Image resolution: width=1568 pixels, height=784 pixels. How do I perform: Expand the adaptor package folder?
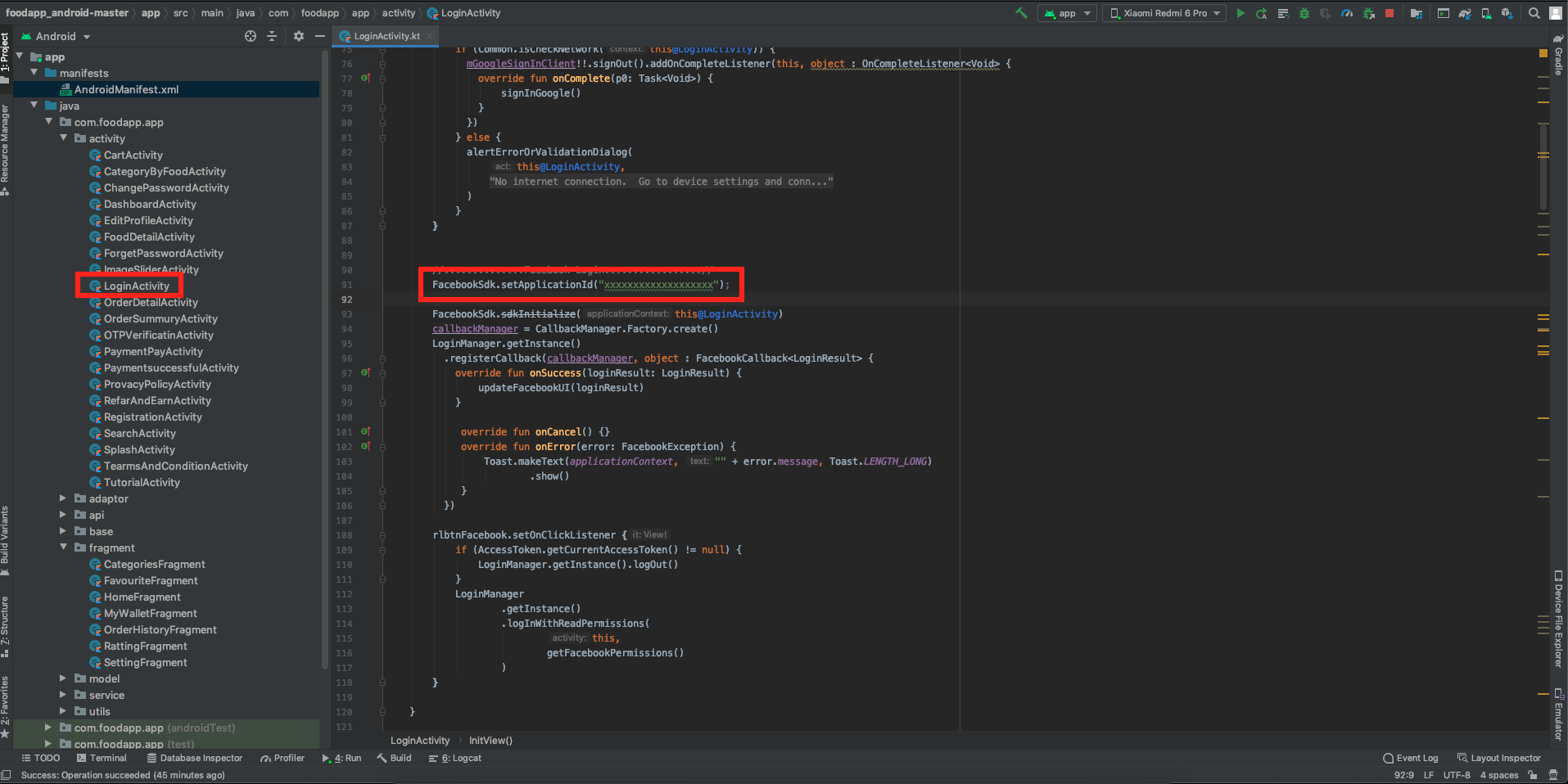point(63,498)
